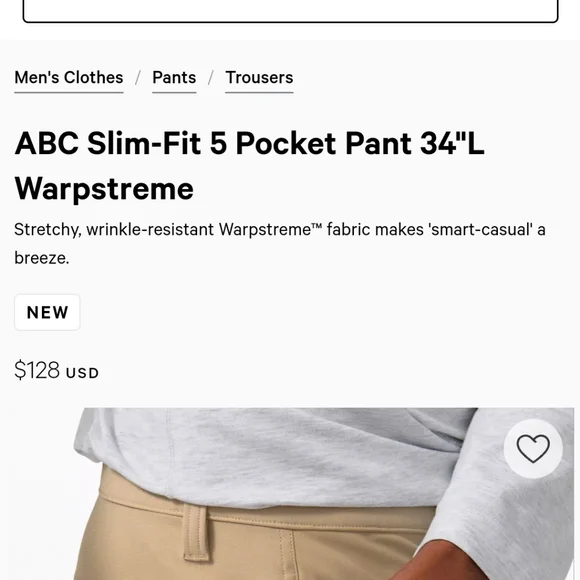Image resolution: width=580 pixels, height=580 pixels.
Task: Click the word 'breeze.' in the description
Action: tap(41, 258)
